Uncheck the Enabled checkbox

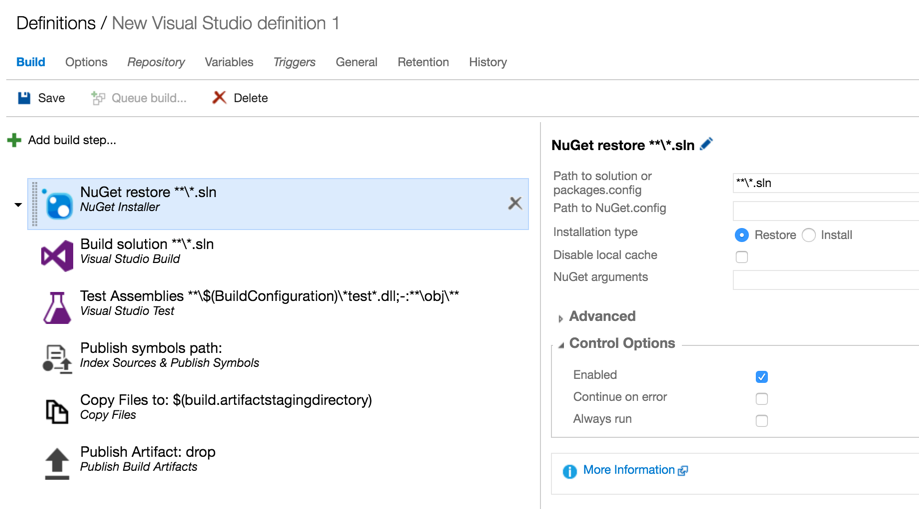tap(762, 376)
